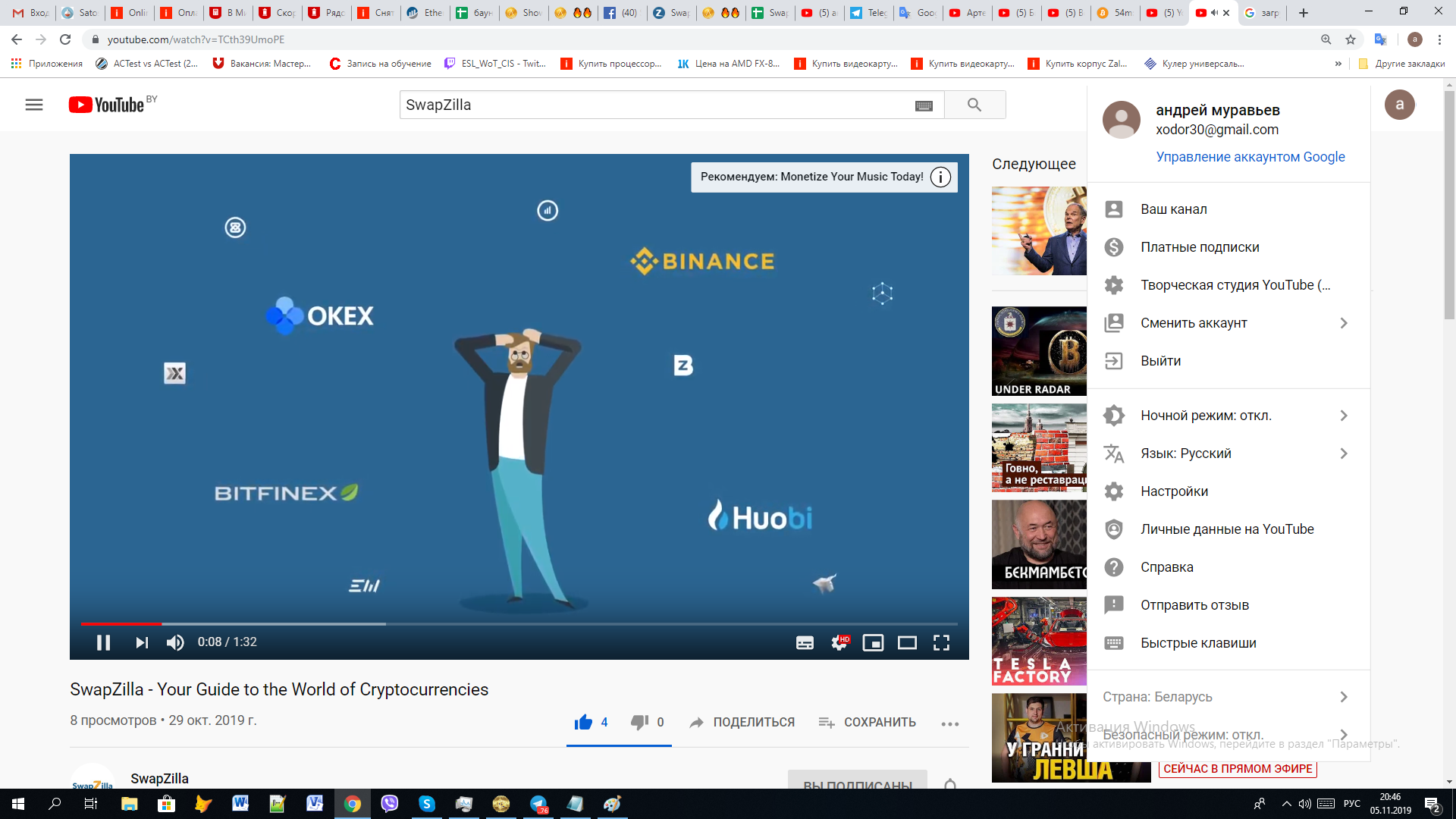
Task: Open Творческая студия YouTube
Action: click(1228, 285)
